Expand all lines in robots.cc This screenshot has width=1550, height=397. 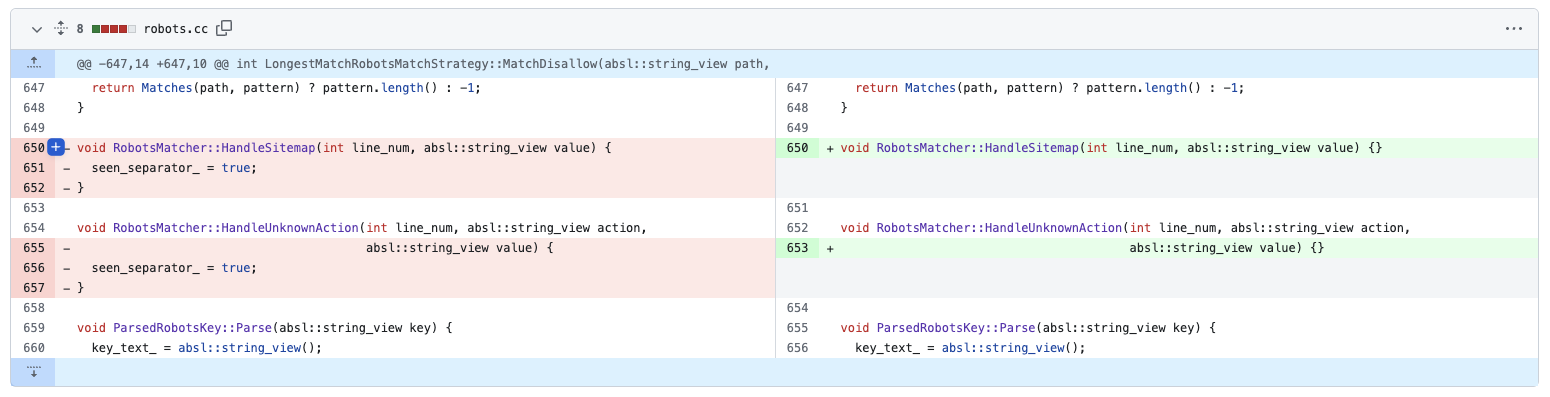point(60,29)
